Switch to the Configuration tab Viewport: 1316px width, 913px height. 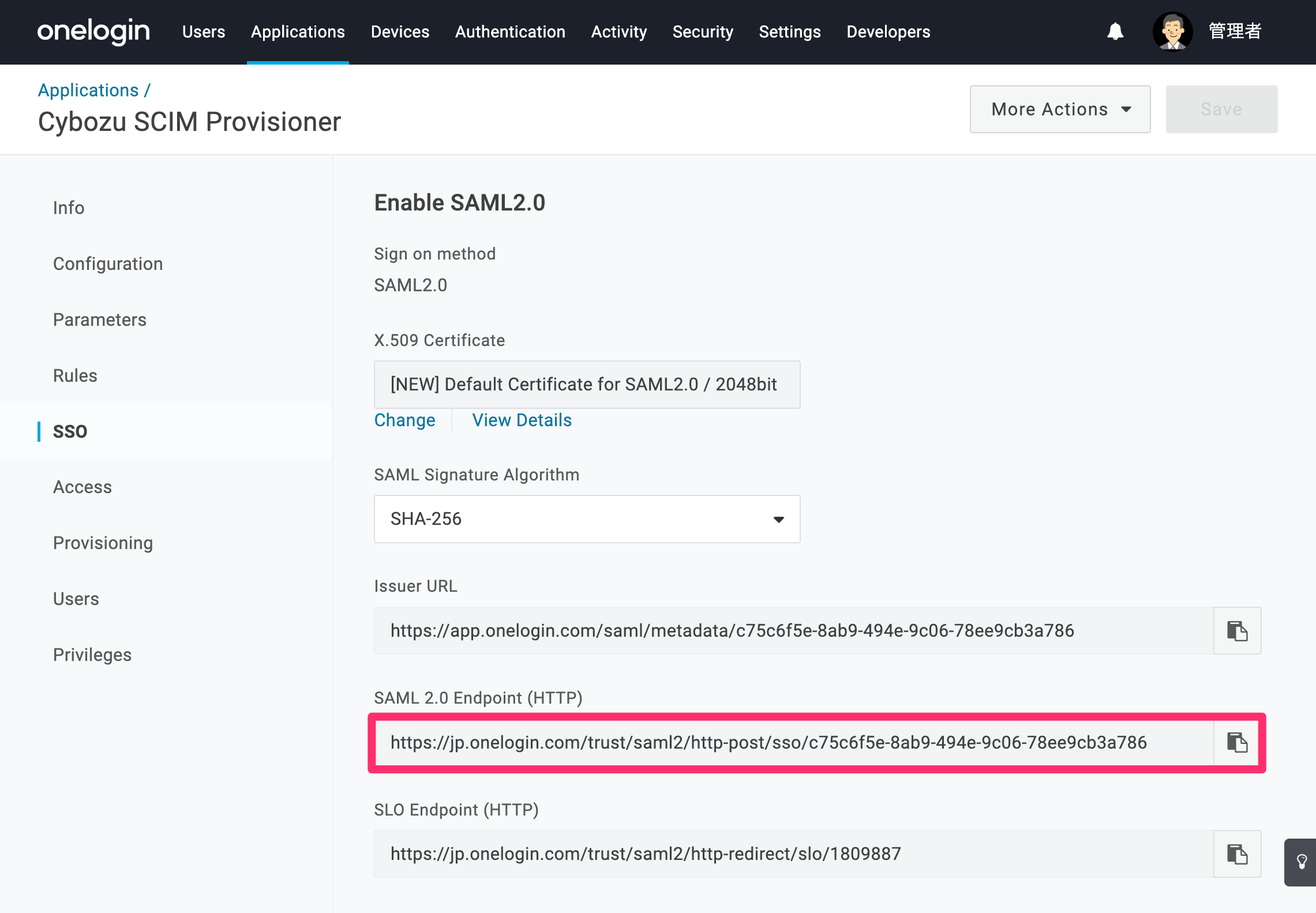[108, 264]
